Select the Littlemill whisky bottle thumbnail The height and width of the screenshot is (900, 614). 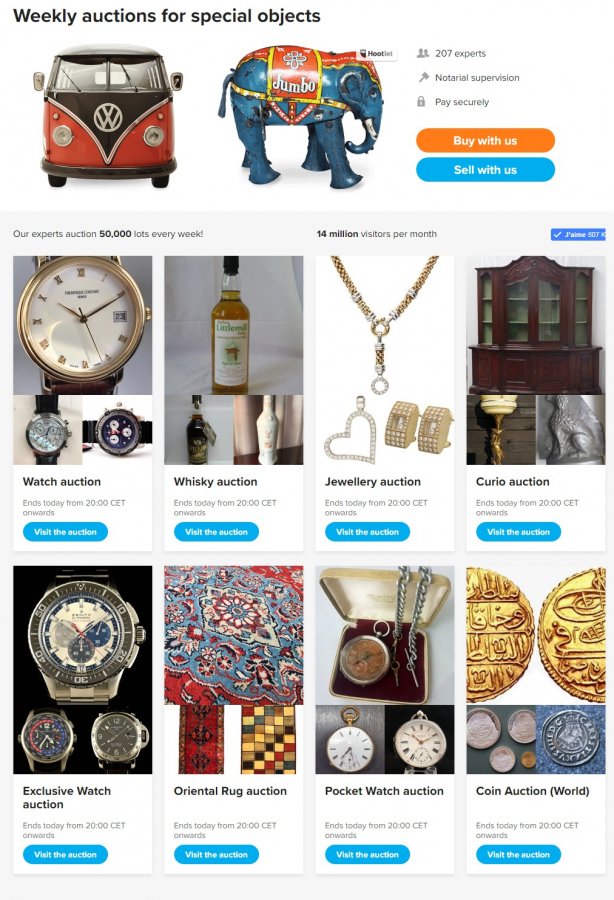click(x=234, y=325)
